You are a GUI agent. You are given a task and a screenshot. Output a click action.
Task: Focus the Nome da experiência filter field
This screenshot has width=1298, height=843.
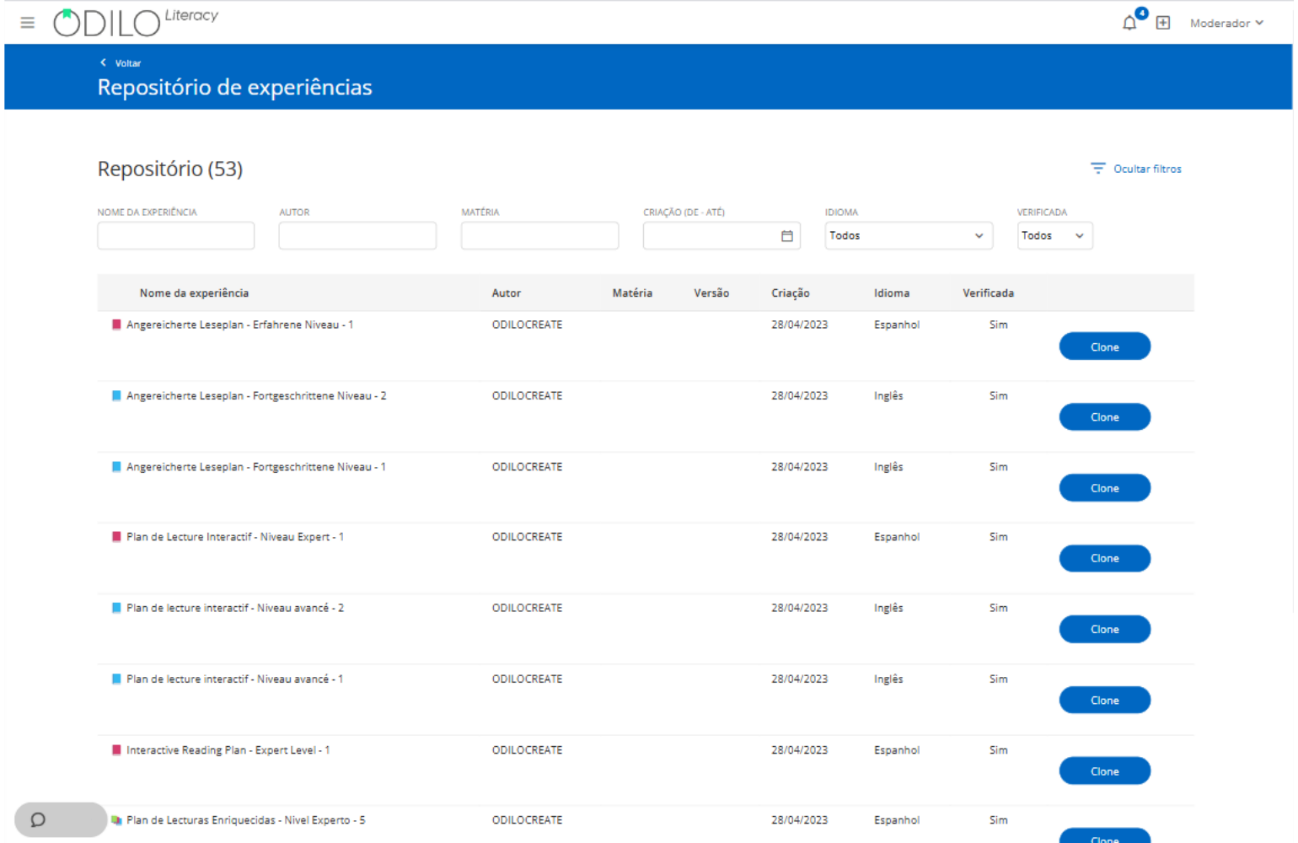pyautogui.click(x=176, y=236)
